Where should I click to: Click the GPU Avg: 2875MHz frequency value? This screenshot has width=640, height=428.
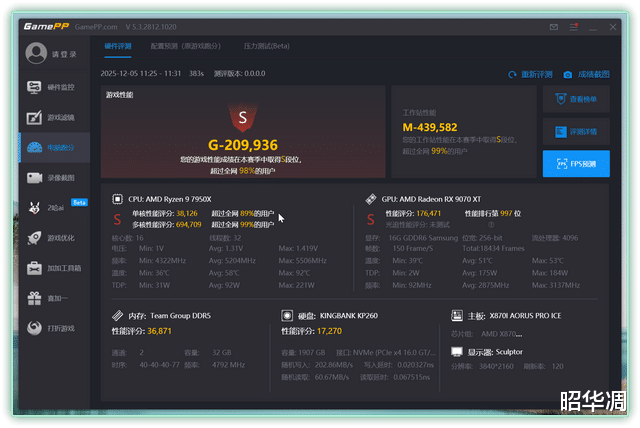485,285
